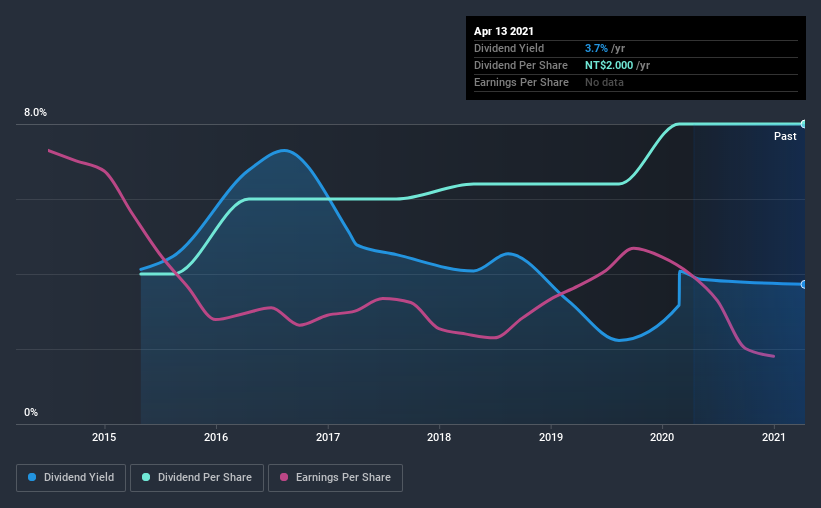
Task: Click the teal Dividend Per Share legend dot
Action: (x=146, y=477)
